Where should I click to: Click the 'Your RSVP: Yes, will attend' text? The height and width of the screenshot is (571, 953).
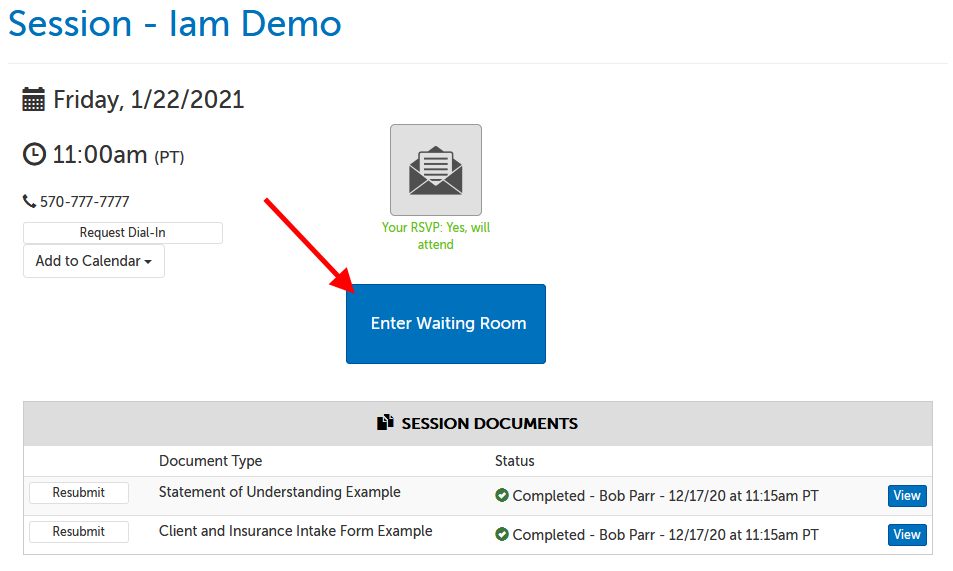pos(436,236)
